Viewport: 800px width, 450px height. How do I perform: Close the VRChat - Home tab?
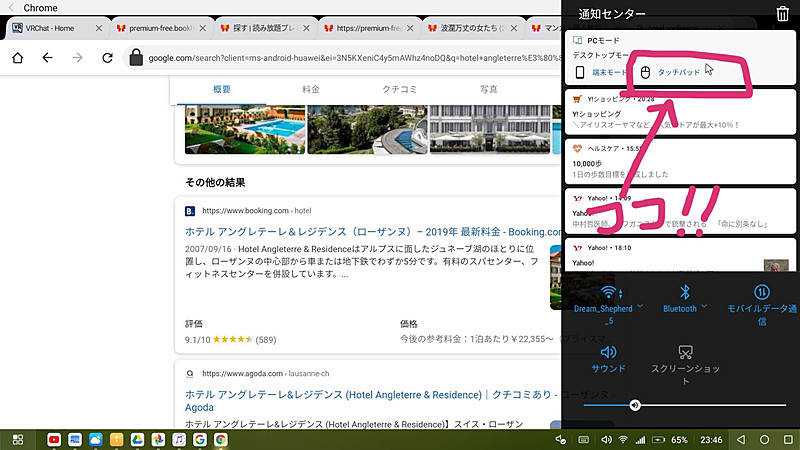99,28
